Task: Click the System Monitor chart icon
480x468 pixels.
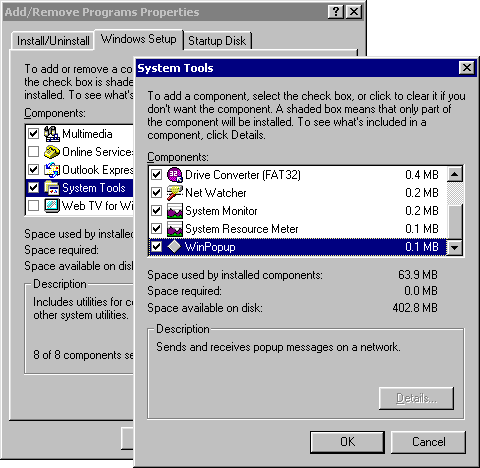Action: click(175, 211)
